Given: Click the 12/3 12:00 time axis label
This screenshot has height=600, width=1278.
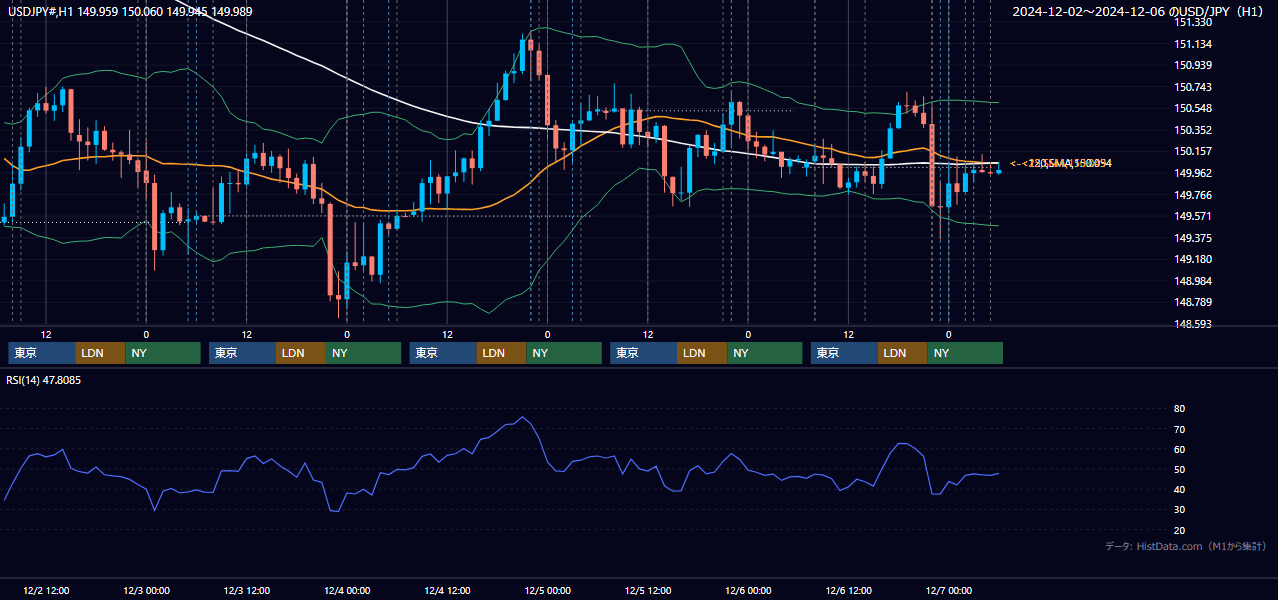Looking at the screenshot, I should click(x=246, y=591).
